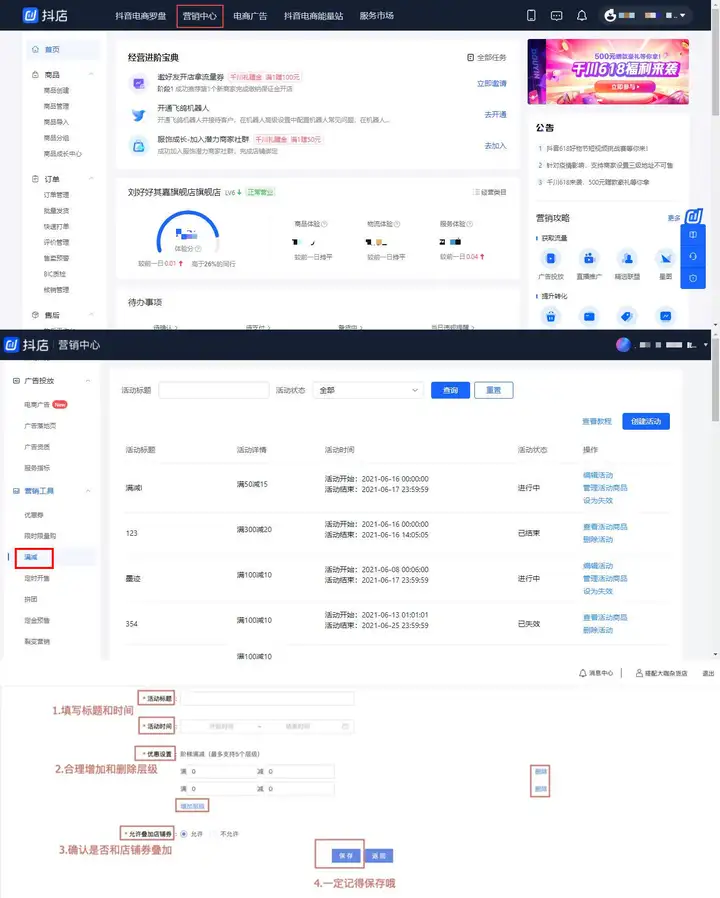The width and height of the screenshot is (720, 898).
Task: Collapse the 订单 section in the sidebar
Action: (91, 179)
